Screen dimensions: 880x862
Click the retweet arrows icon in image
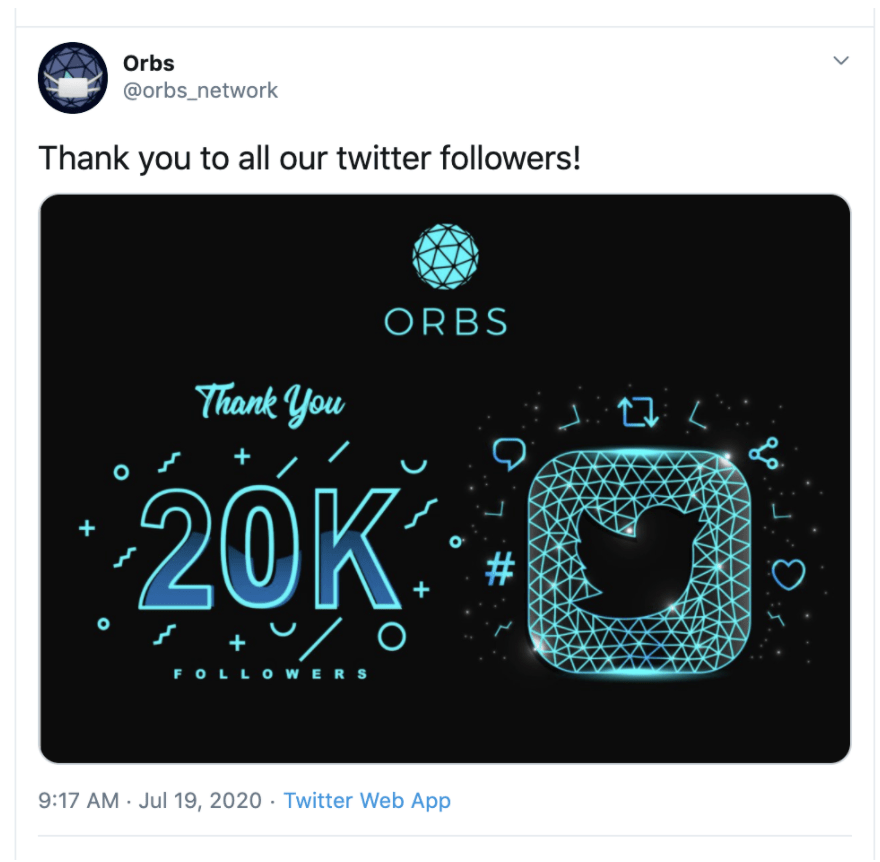(637, 412)
